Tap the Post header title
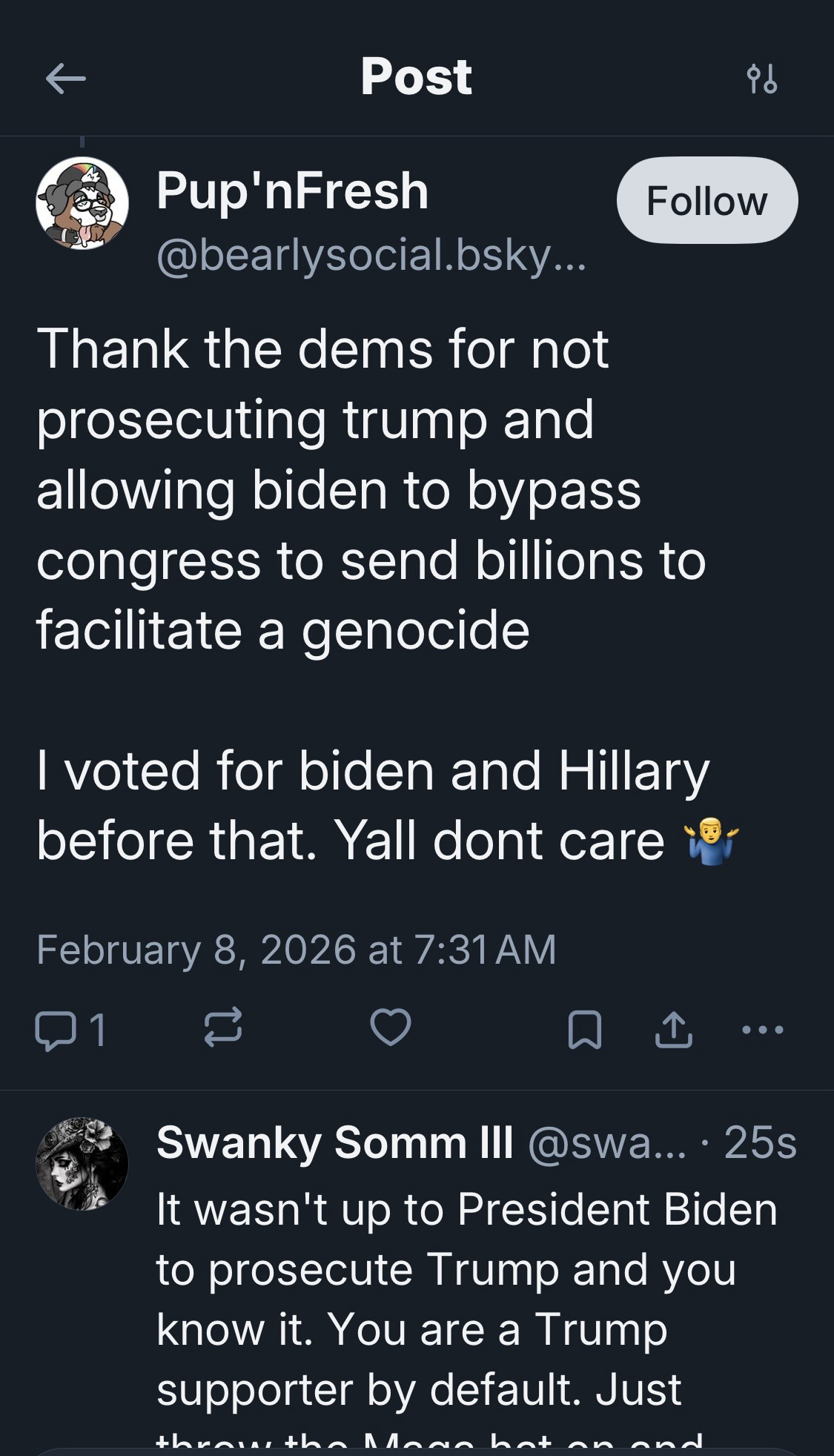Screen dimensions: 834x1456 (x=416, y=76)
